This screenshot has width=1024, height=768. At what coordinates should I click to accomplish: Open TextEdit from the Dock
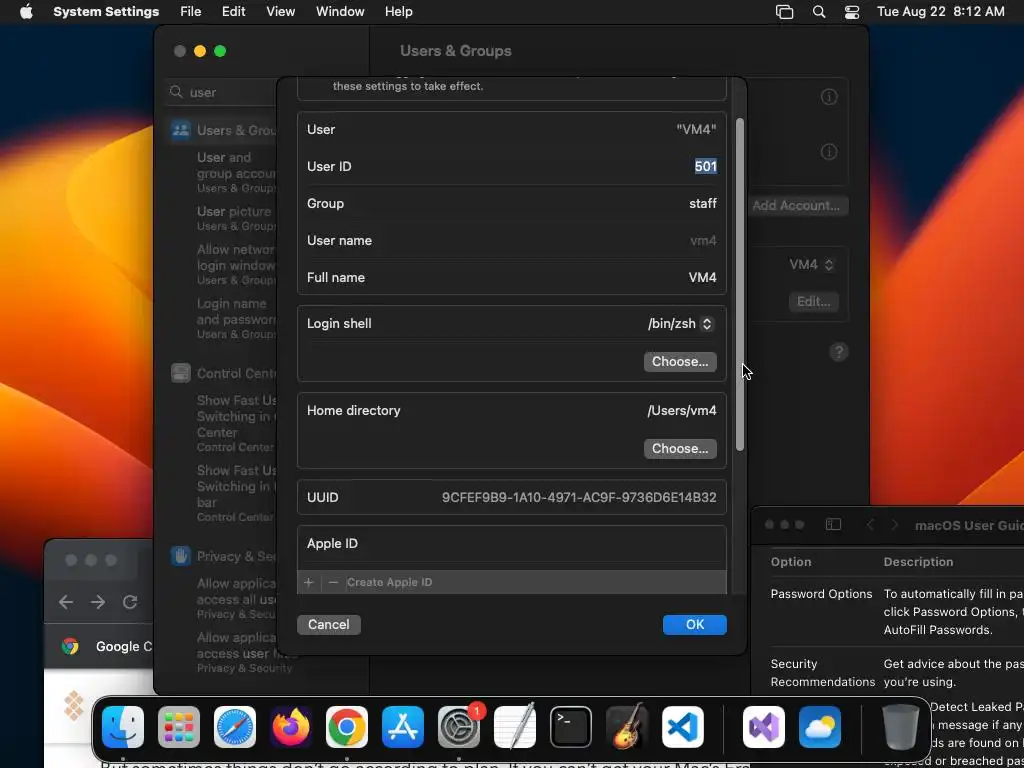pos(515,727)
